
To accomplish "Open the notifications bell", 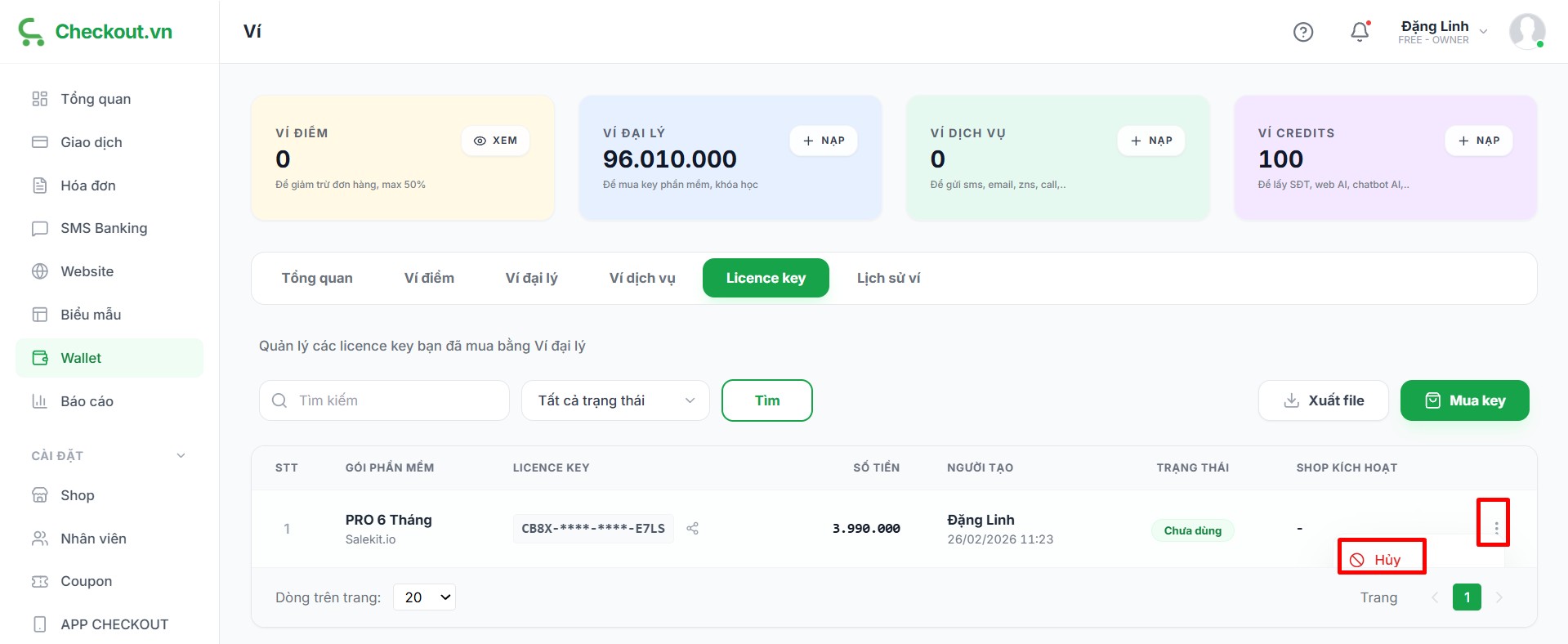I will click(x=1360, y=32).
